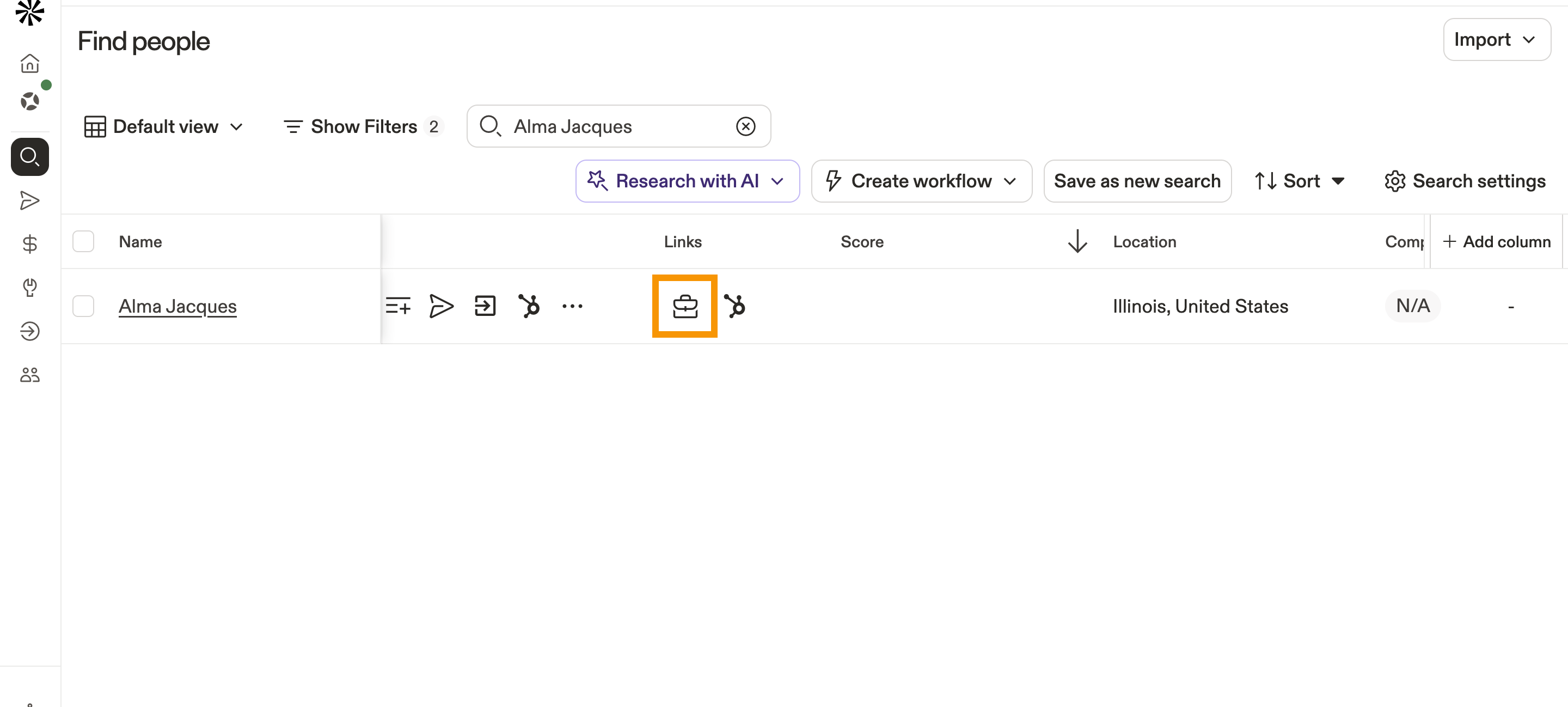Expand the Default view dropdown
Screen dimensions: 1568x707
click(164, 126)
